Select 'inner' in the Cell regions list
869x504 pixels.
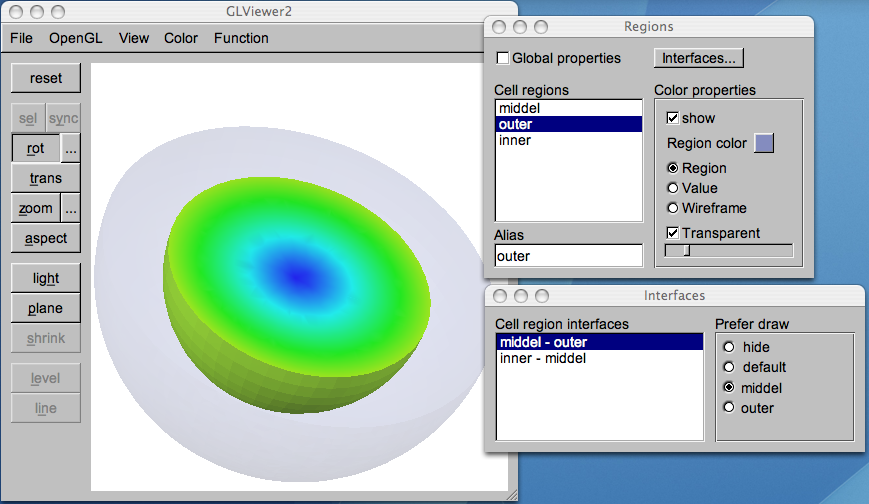569,140
